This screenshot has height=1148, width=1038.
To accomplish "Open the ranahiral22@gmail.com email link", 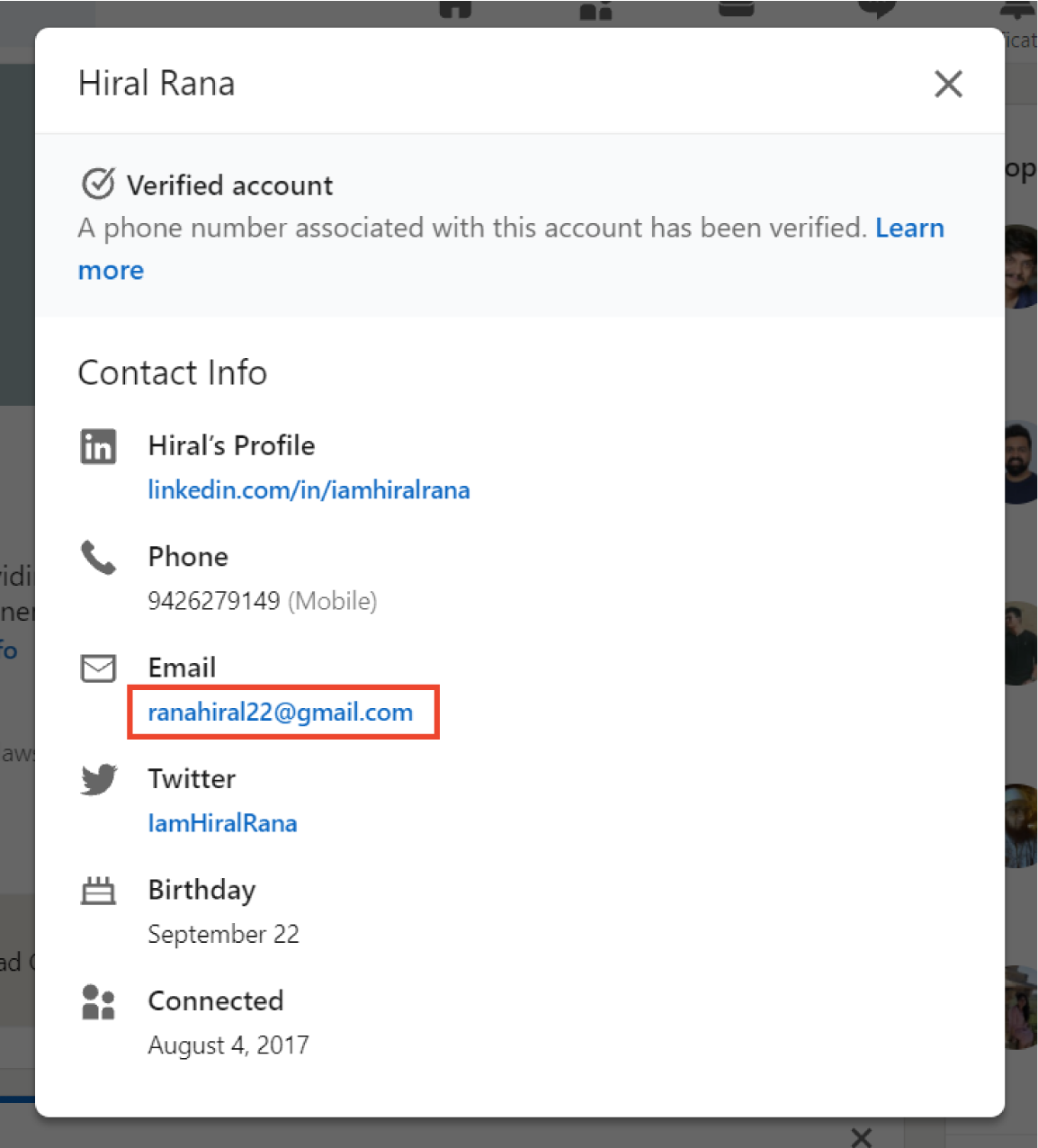I will pyautogui.click(x=280, y=712).
